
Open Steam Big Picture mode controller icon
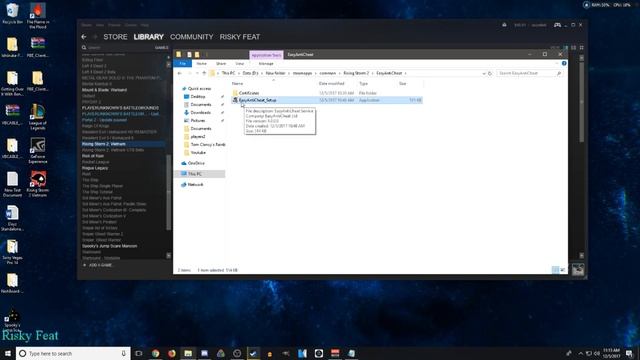(557, 25)
